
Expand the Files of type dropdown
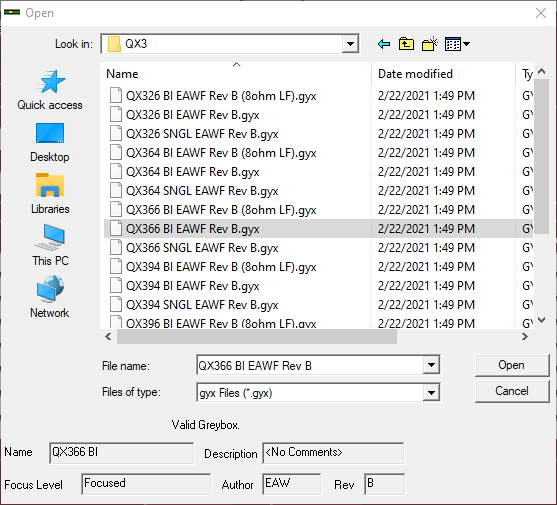431,392
